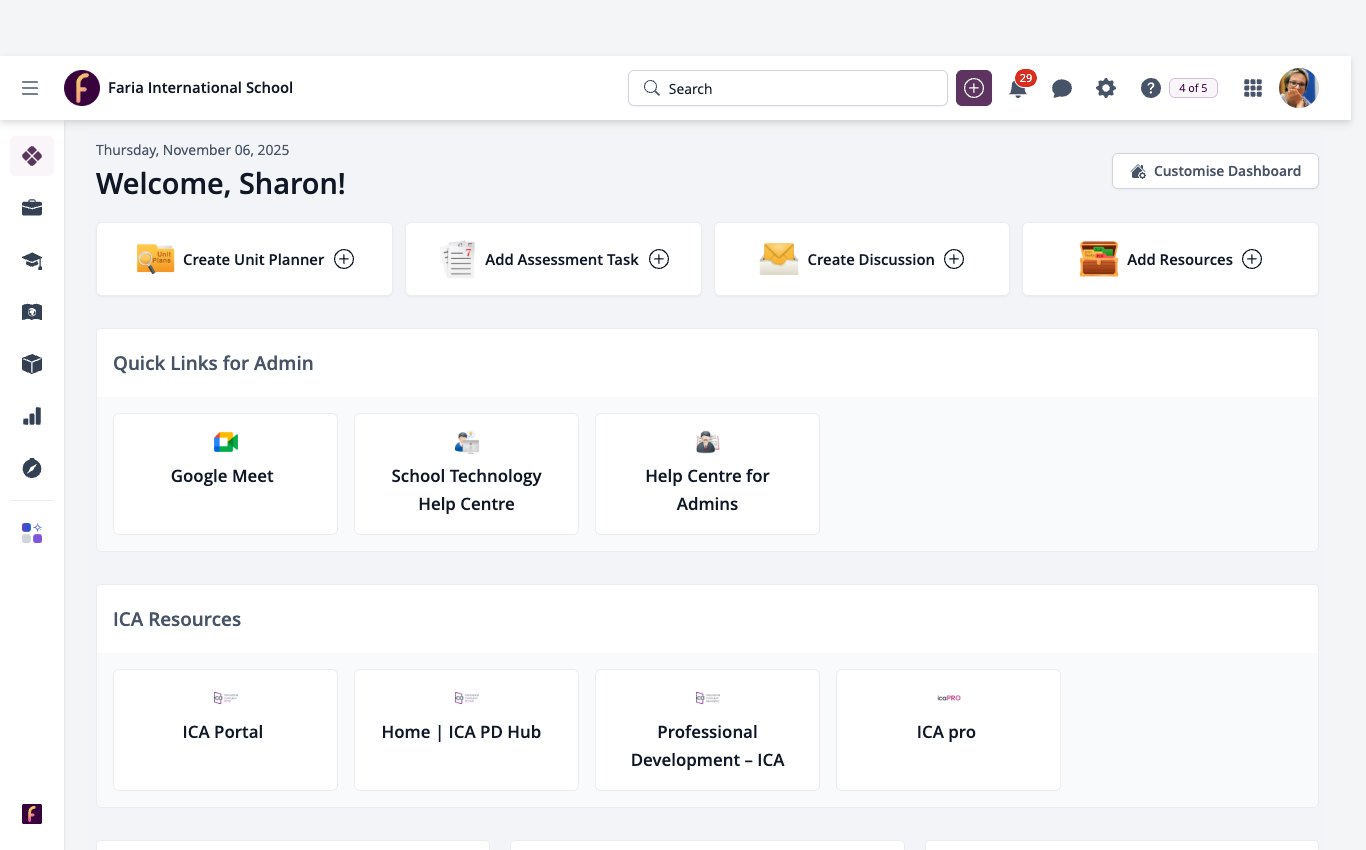This screenshot has width=1366, height=850.
Task: Open the hamburger navigation menu
Action: [x=30, y=88]
